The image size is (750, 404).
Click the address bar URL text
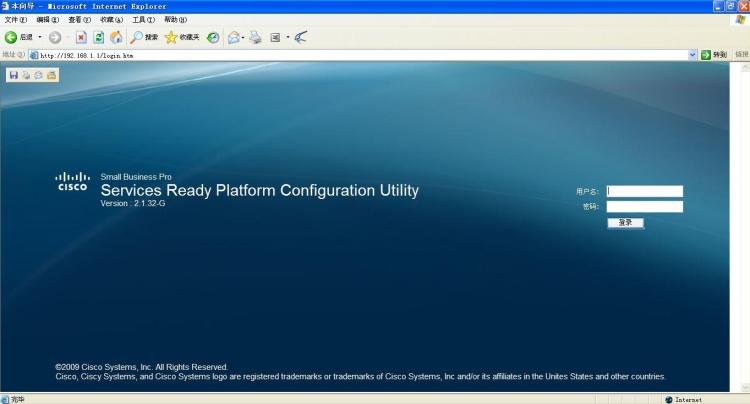(x=87, y=55)
